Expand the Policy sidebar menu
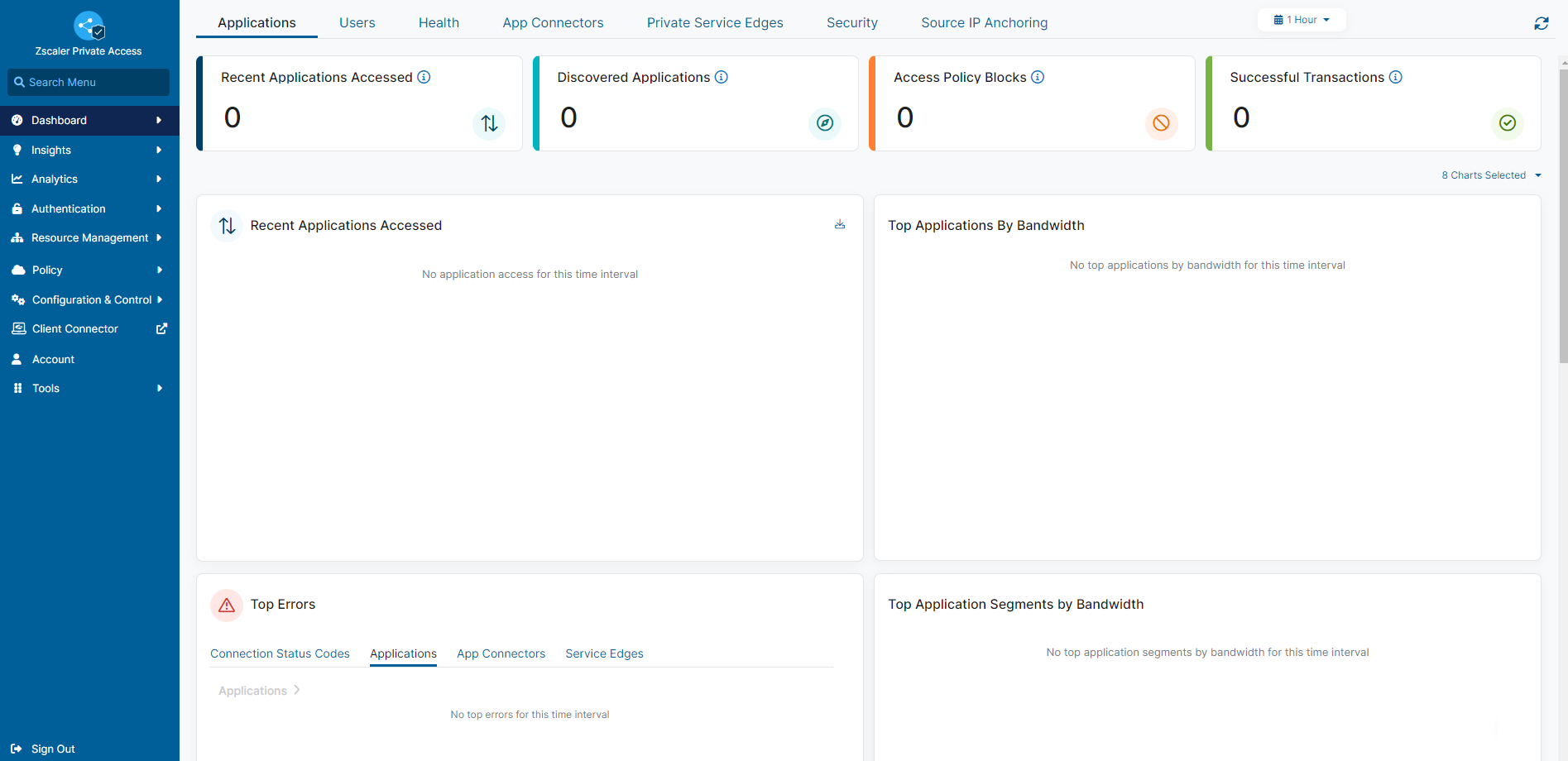The height and width of the screenshot is (761, 1568). pos(89,270)
